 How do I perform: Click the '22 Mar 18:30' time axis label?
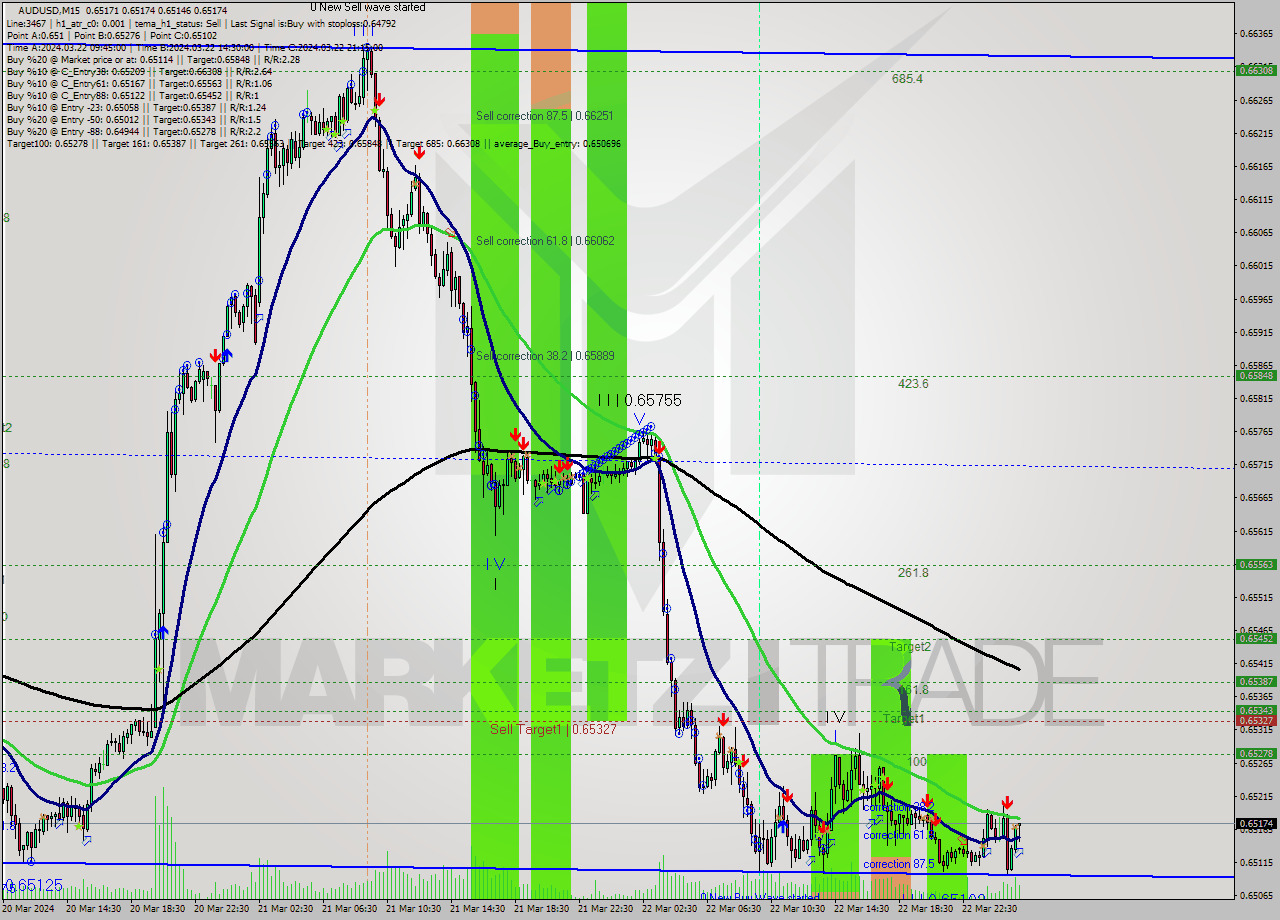(926, 909)
